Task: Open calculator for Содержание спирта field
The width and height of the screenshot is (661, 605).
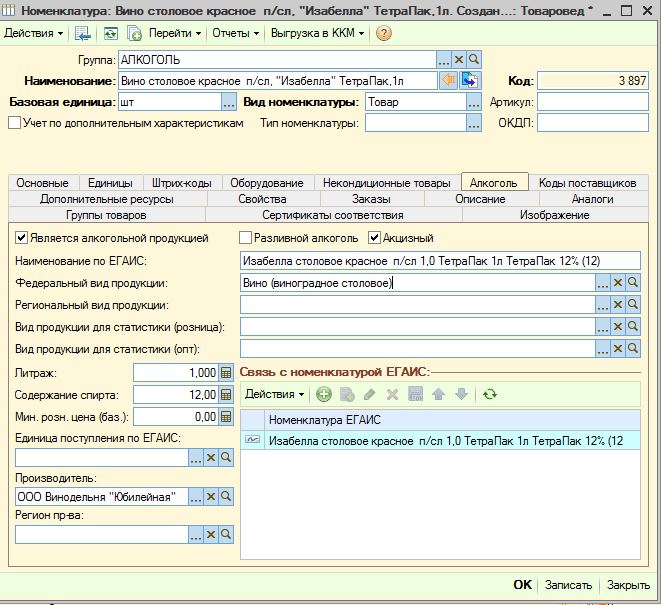Action: (226, 394)
